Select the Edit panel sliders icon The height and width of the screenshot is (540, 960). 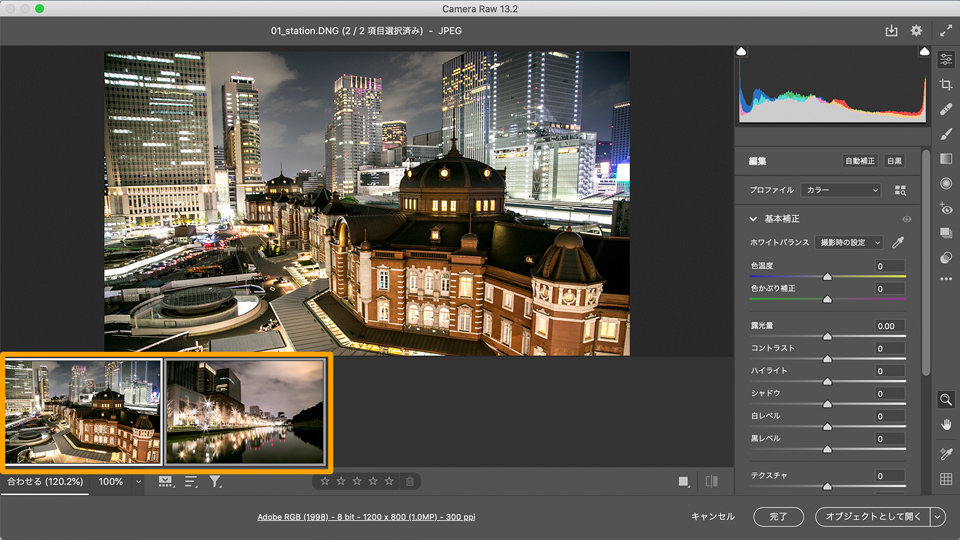coord(946,60)
